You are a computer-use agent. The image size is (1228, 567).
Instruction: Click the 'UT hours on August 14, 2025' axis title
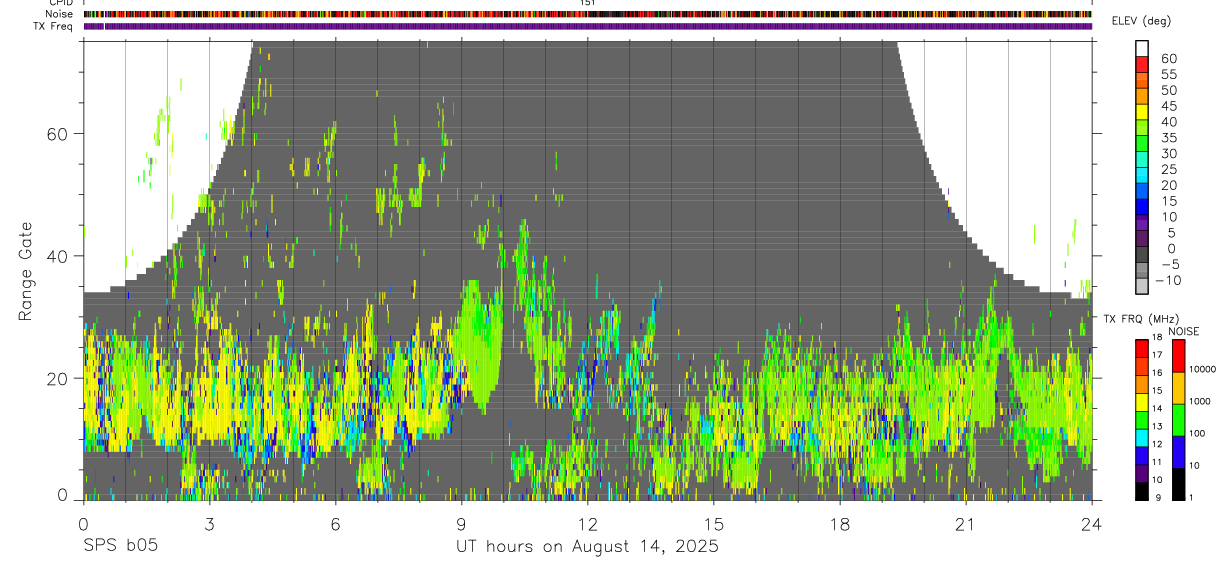coord(587,546)
